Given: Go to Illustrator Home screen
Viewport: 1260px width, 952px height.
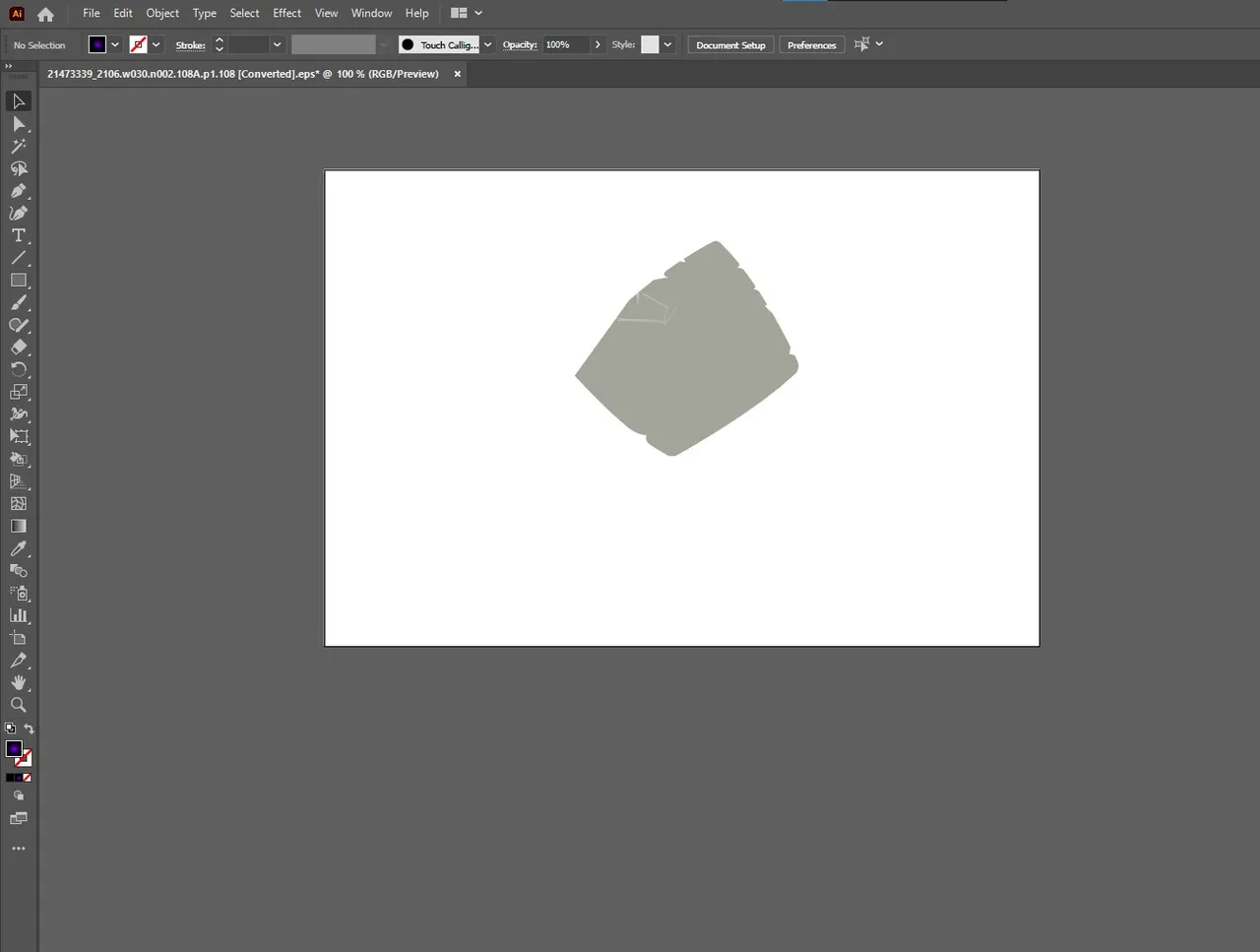Looking at the screenshot, I should click(x=45, y=14).
